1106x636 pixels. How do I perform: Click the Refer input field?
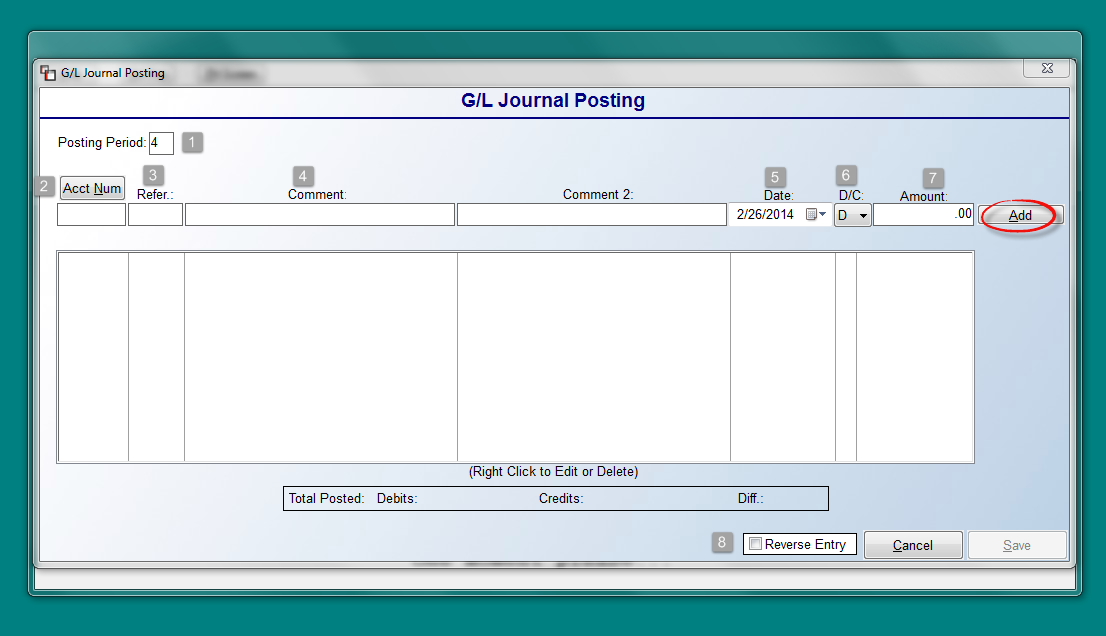pos(155,214)
